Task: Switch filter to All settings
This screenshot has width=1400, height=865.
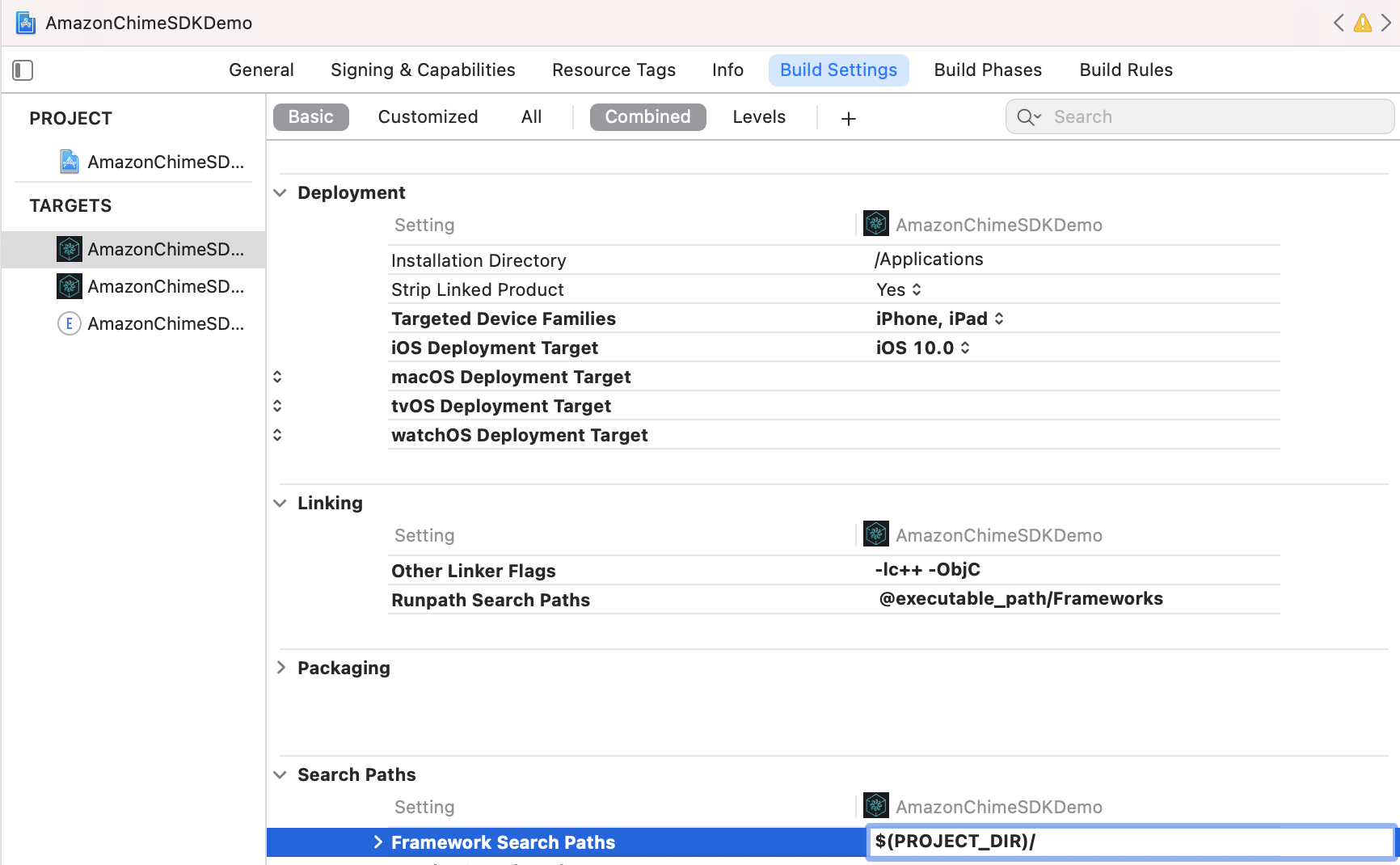Action: click(531, 117)
